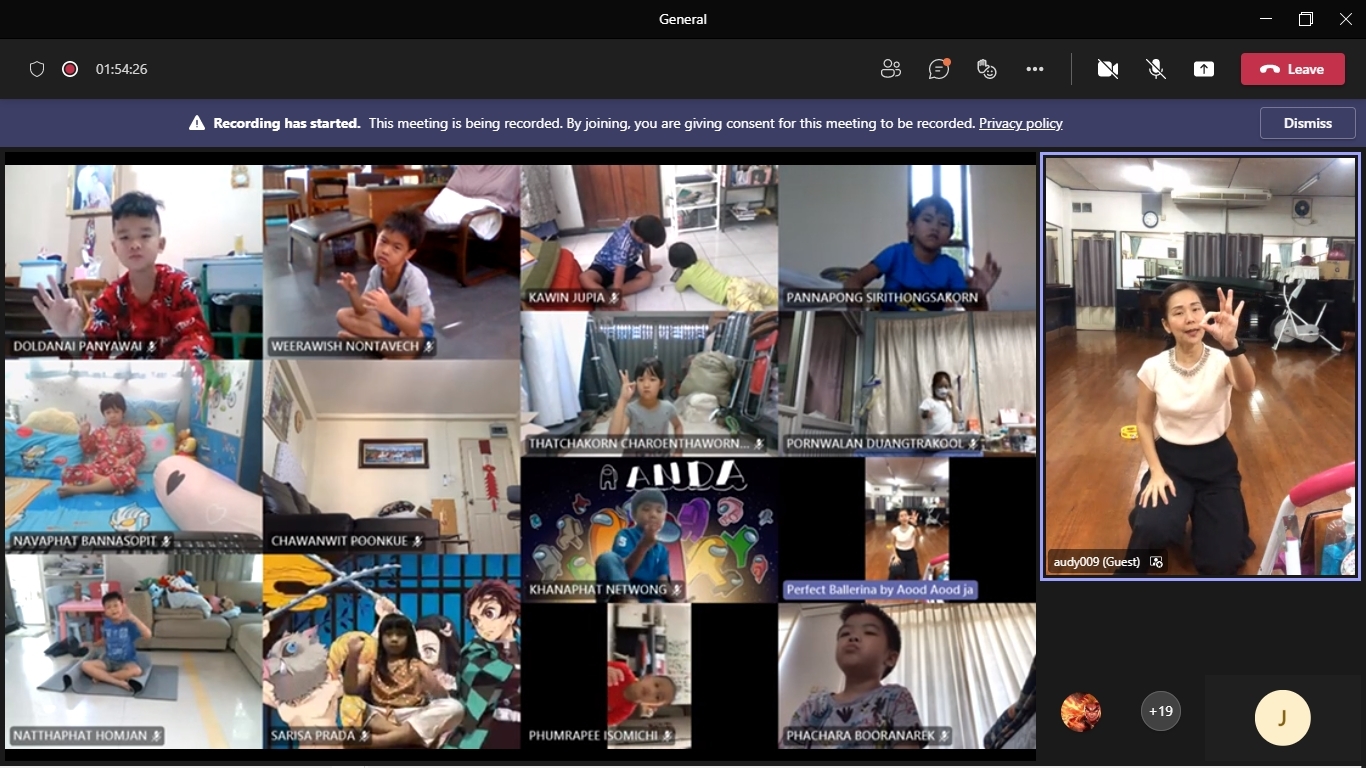Select the audy009 (Guest) video tile
Image resolution: width=1366 pixels, height=768 pixels.
point(1200,365)
